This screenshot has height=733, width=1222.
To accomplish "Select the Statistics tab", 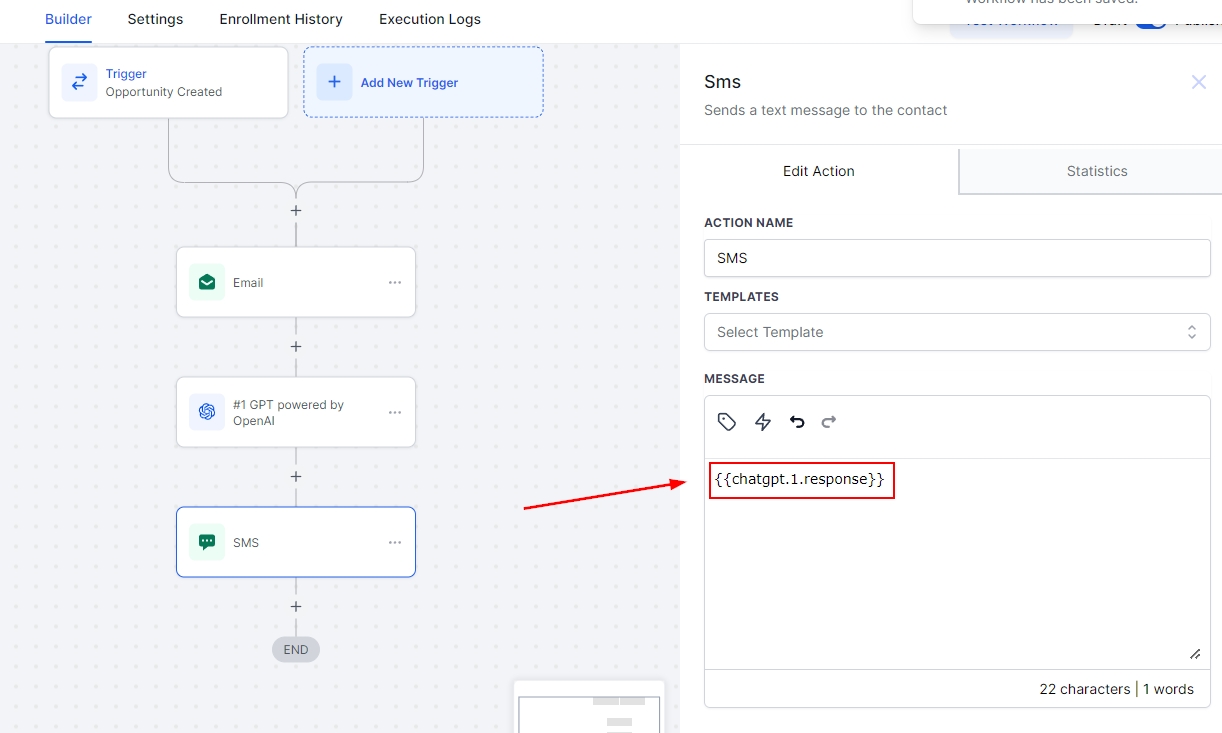I will (x=1097, y=171).
